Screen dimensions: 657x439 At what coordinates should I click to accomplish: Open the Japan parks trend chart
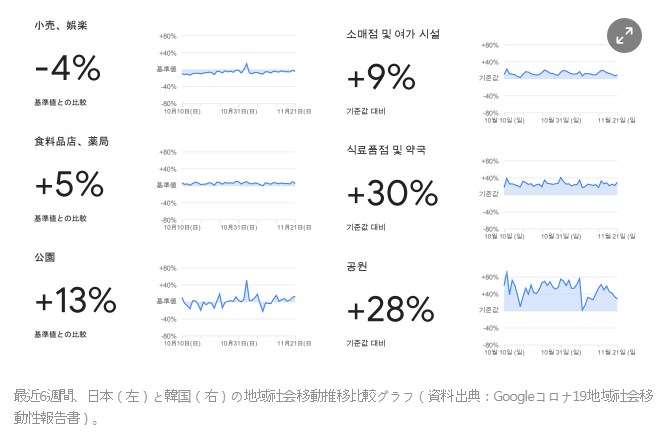point(233,306)
